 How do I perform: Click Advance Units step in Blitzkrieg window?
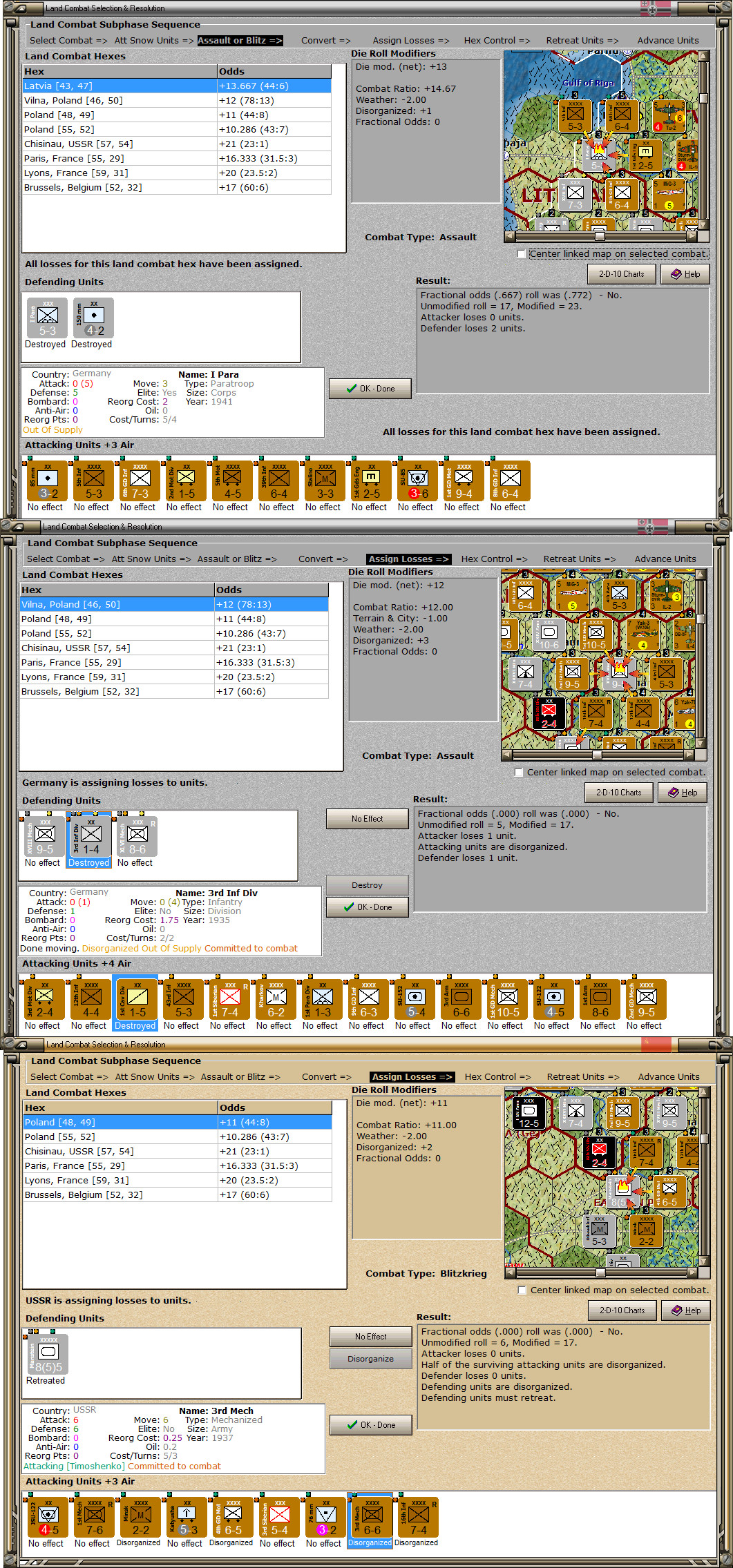click(668, 1077)
